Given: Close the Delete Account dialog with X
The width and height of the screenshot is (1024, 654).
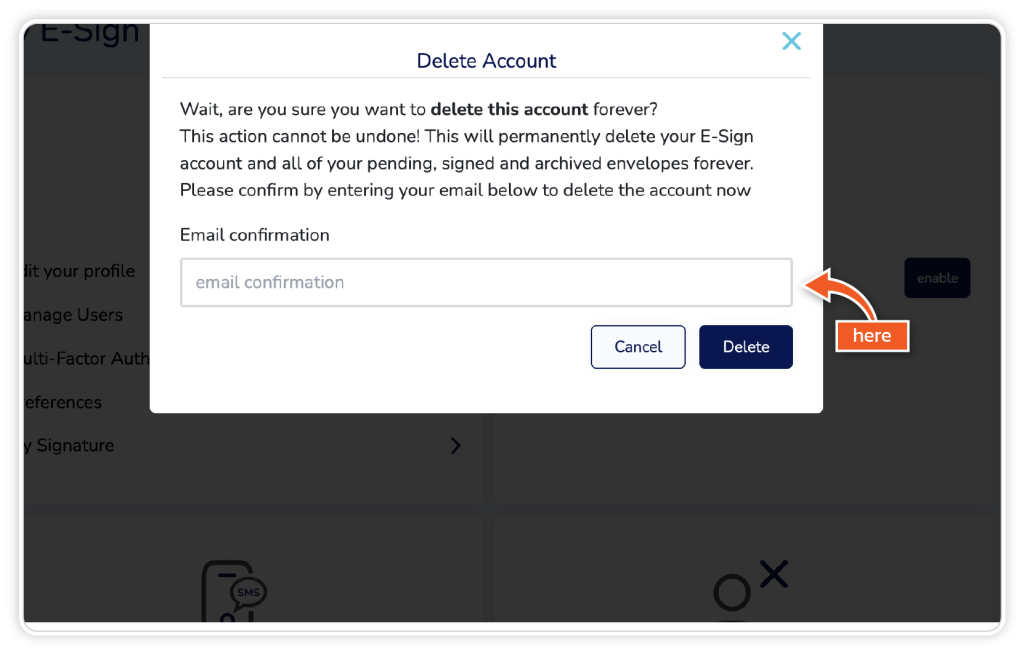Looking at the screenshot, I should click(791, 41).
